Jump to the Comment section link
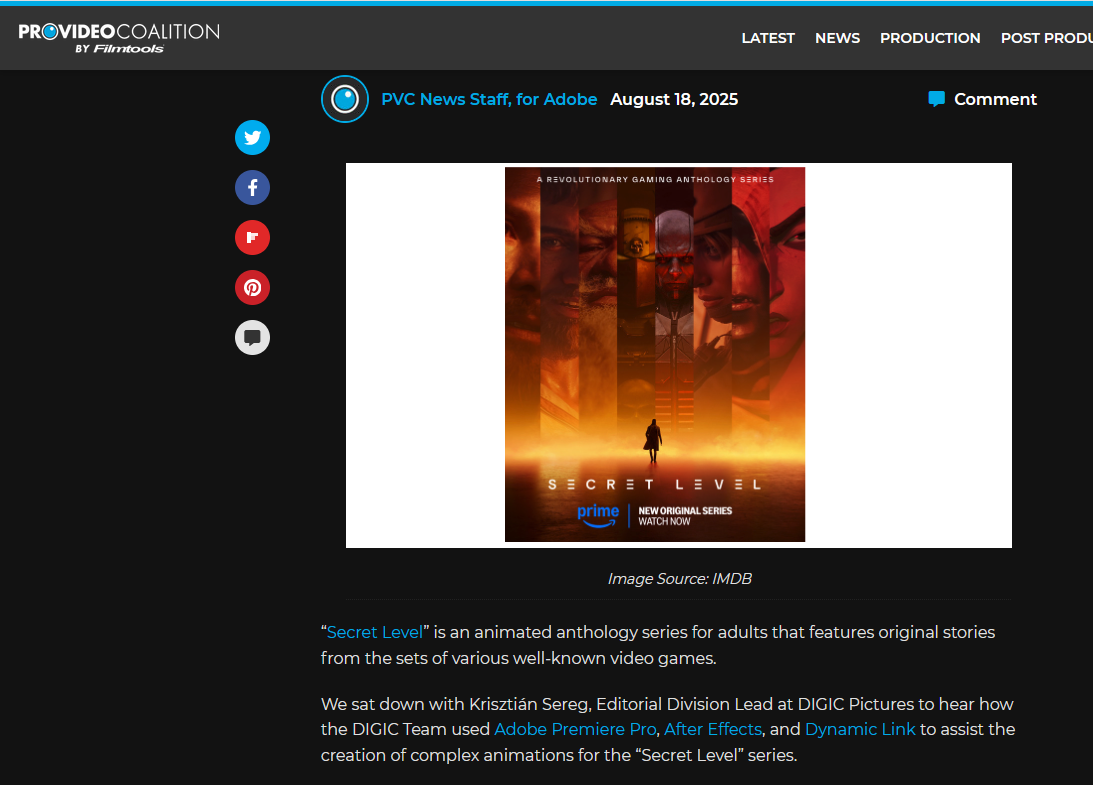Screen dimensions: 1093x785 pyautogui.click(x=995, y=99)
